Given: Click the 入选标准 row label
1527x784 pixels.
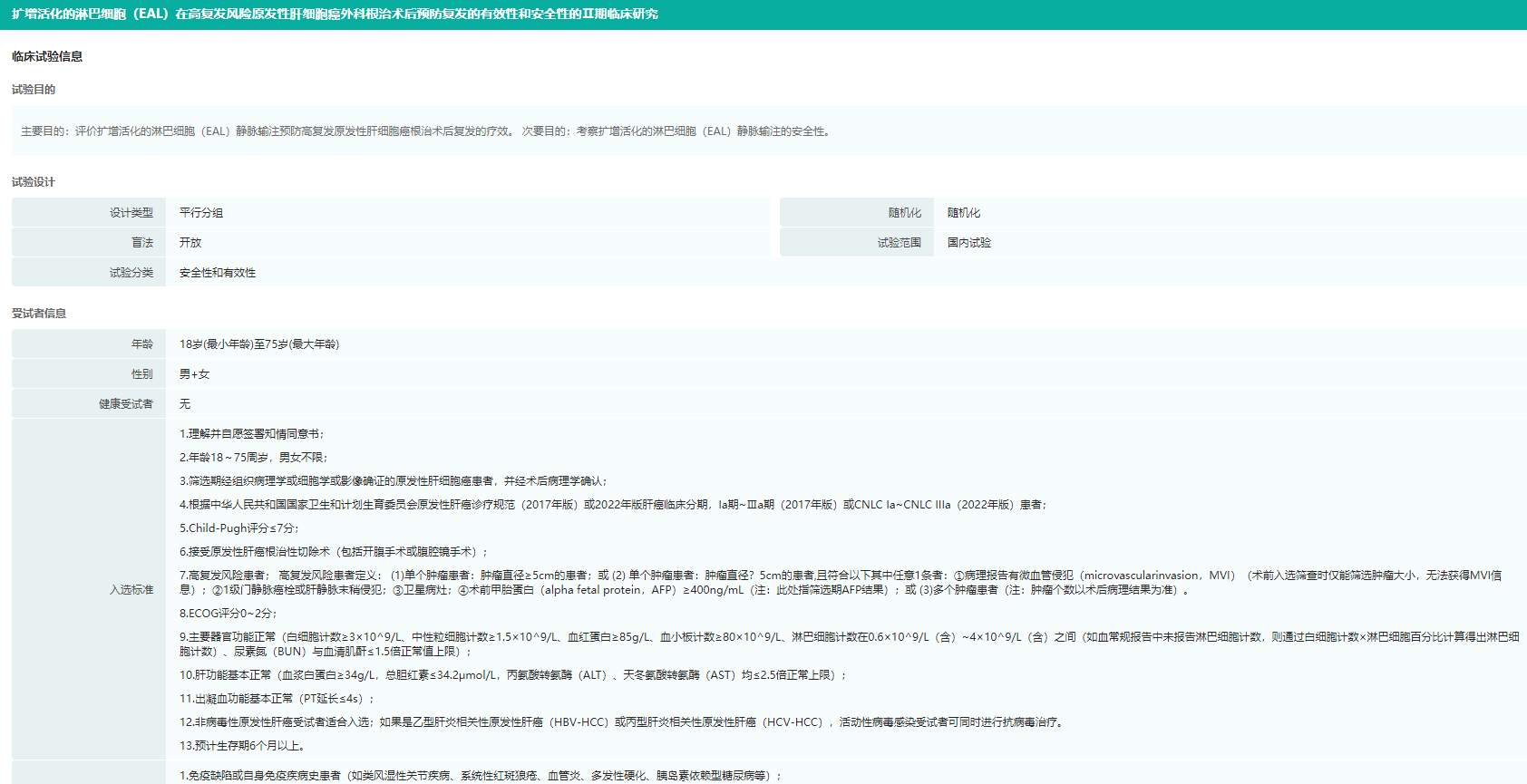Looking at the screenshot, I should coord(131,590).
